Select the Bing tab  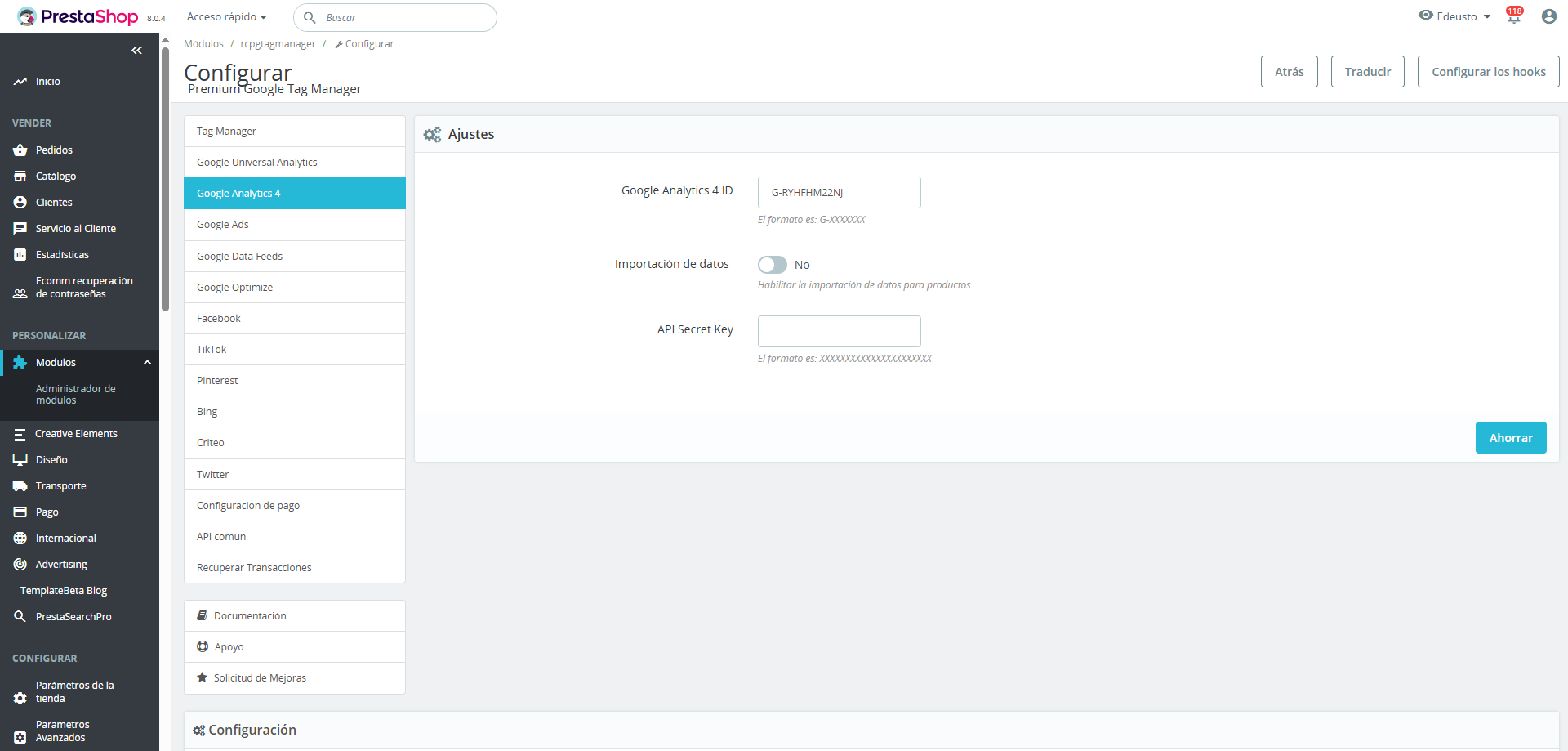click(x=295, y=412)
